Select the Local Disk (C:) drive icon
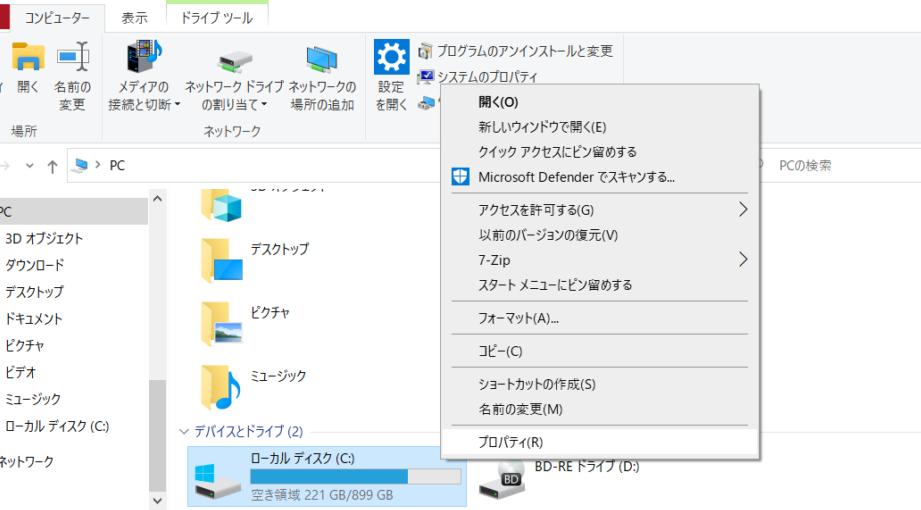 click(217, 476)
